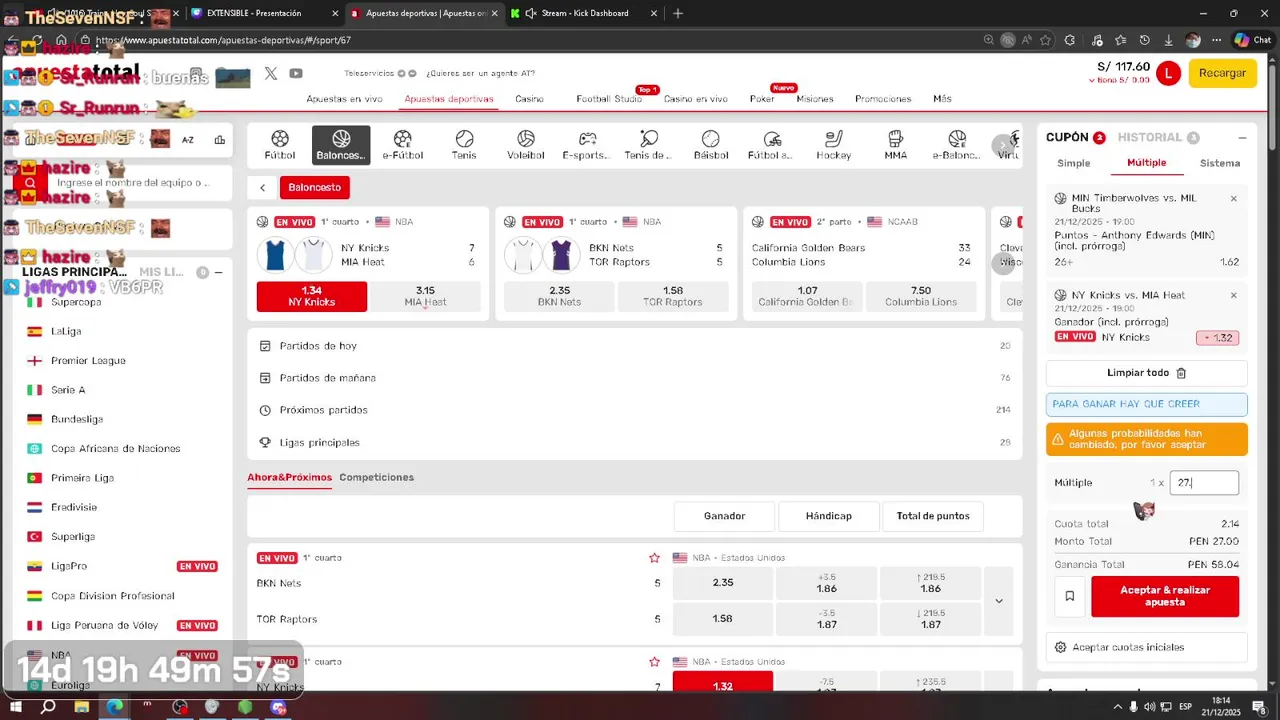Switch to Simple bet type tab
The height and width of the screenshot is (720, 1280).
(1074, 163)
